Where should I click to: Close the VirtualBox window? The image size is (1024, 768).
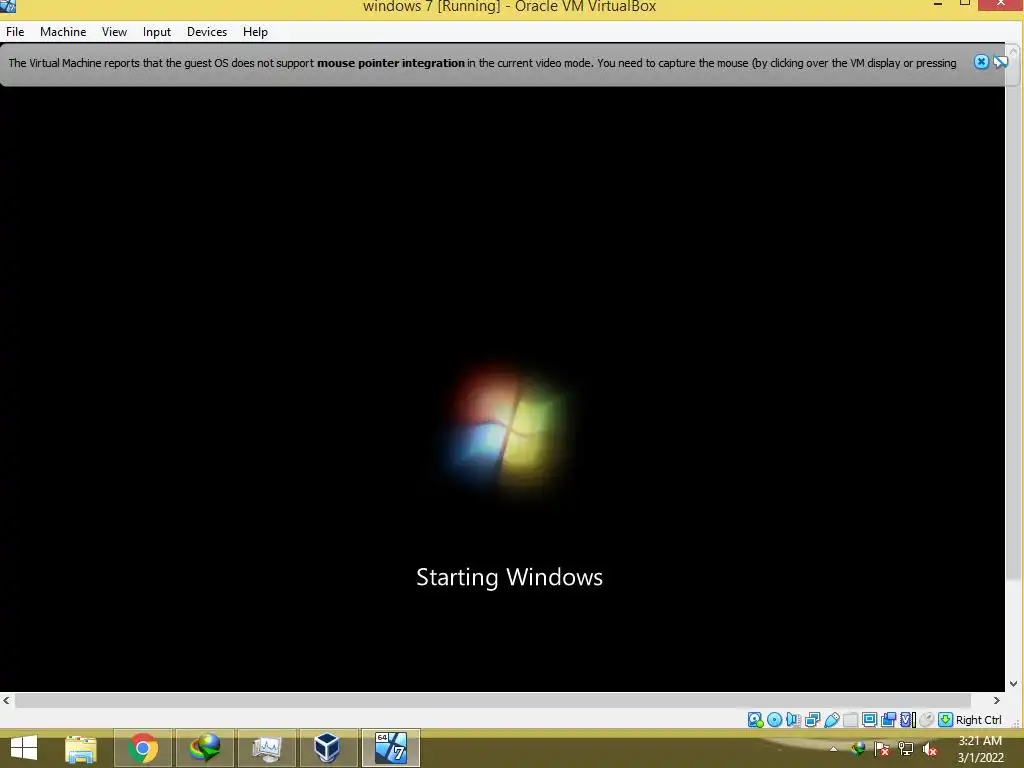point(1001,5)
